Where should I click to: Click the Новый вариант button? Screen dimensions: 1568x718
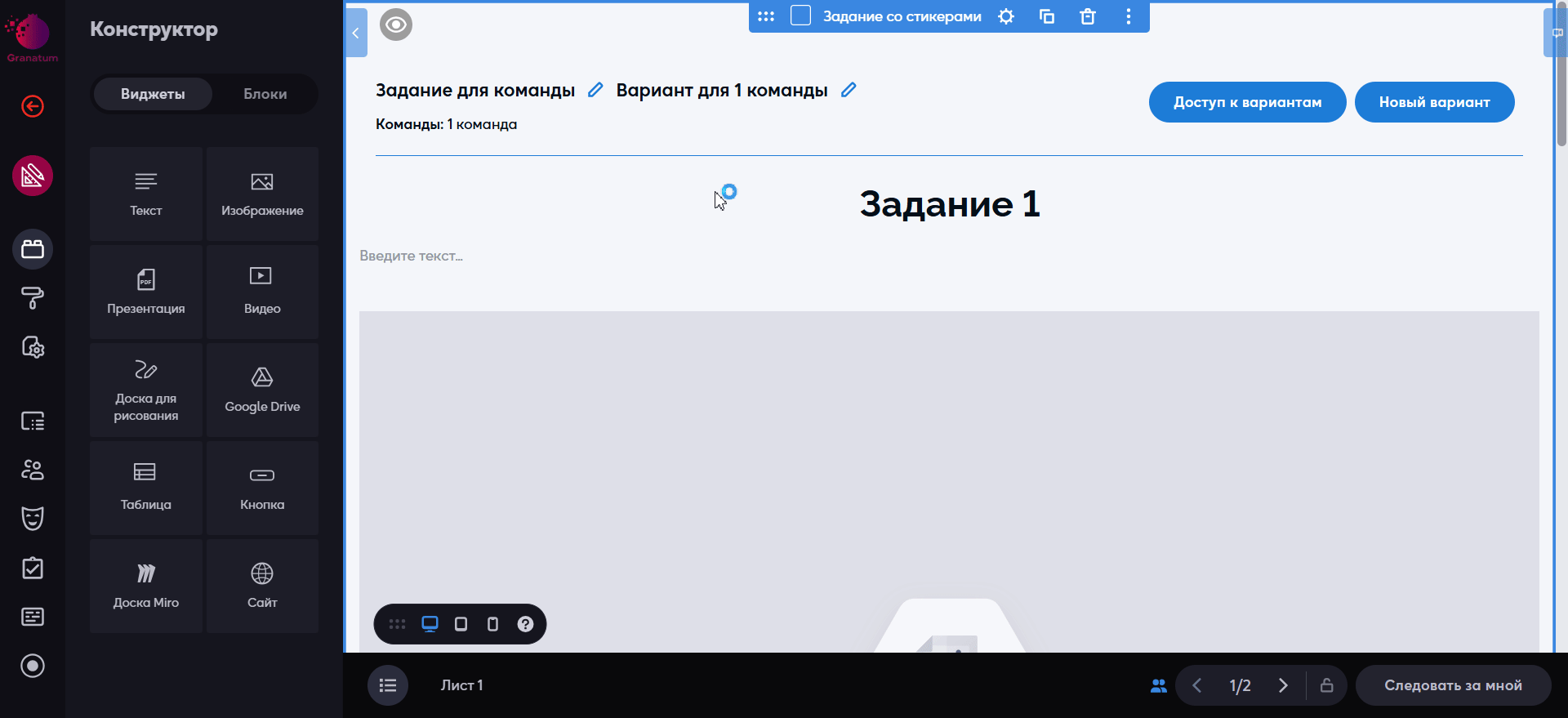[x=1434, y=102]
